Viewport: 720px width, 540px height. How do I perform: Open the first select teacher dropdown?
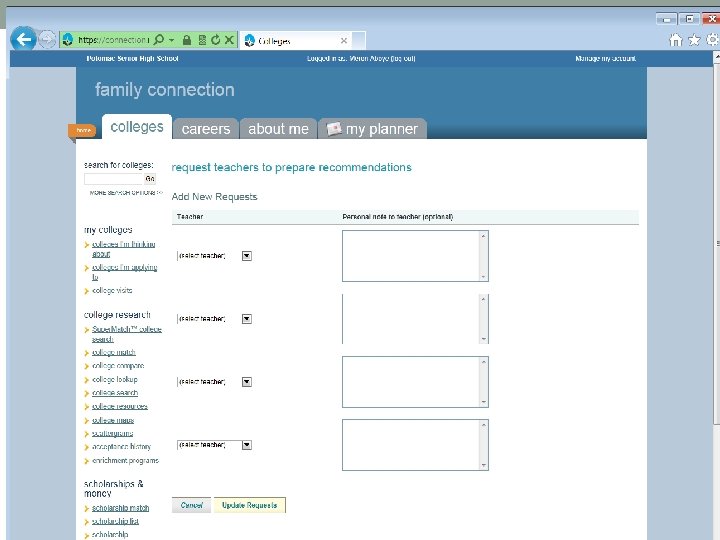point(214,256)
